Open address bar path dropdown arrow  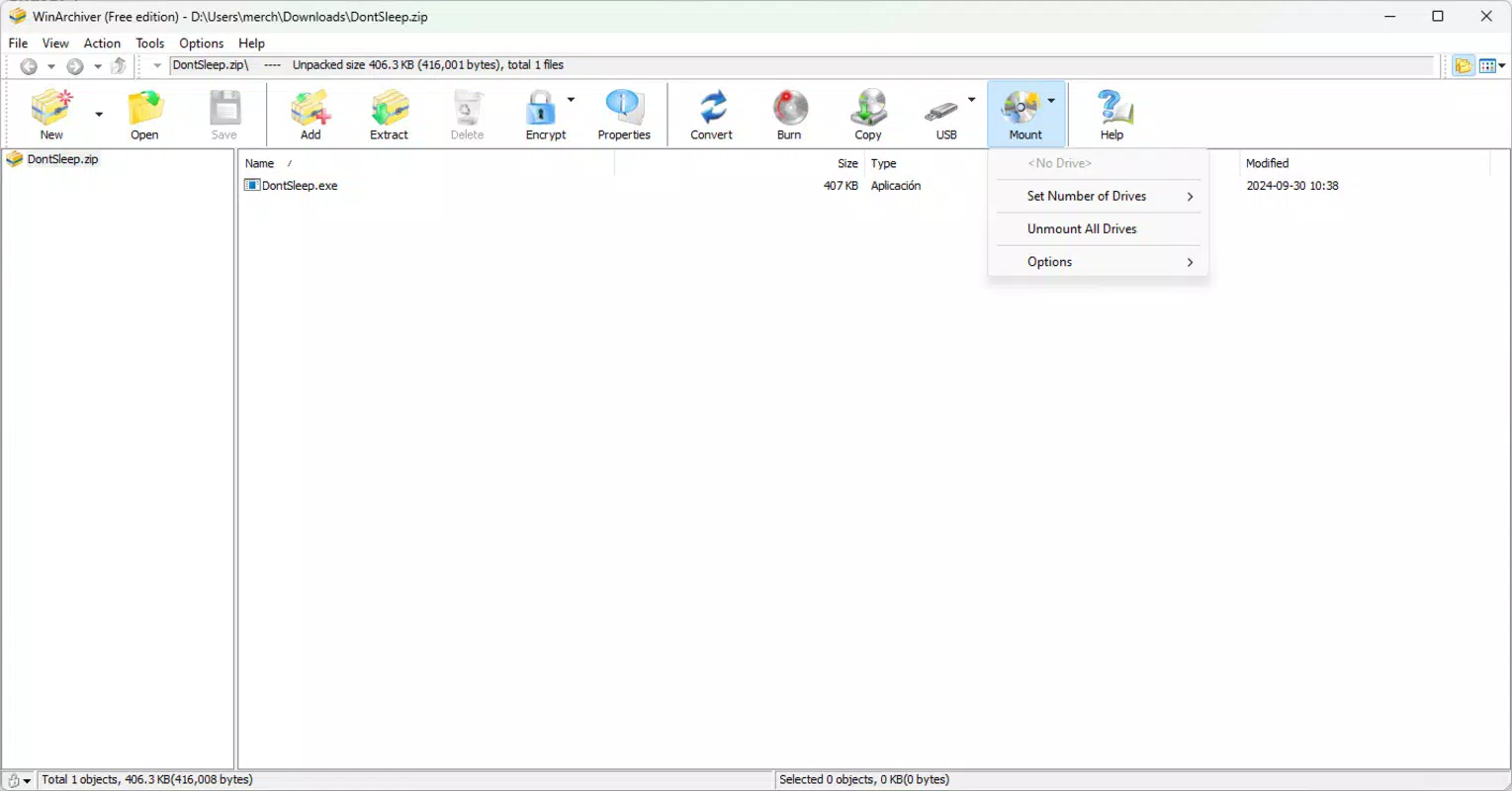tap(156, 66)
